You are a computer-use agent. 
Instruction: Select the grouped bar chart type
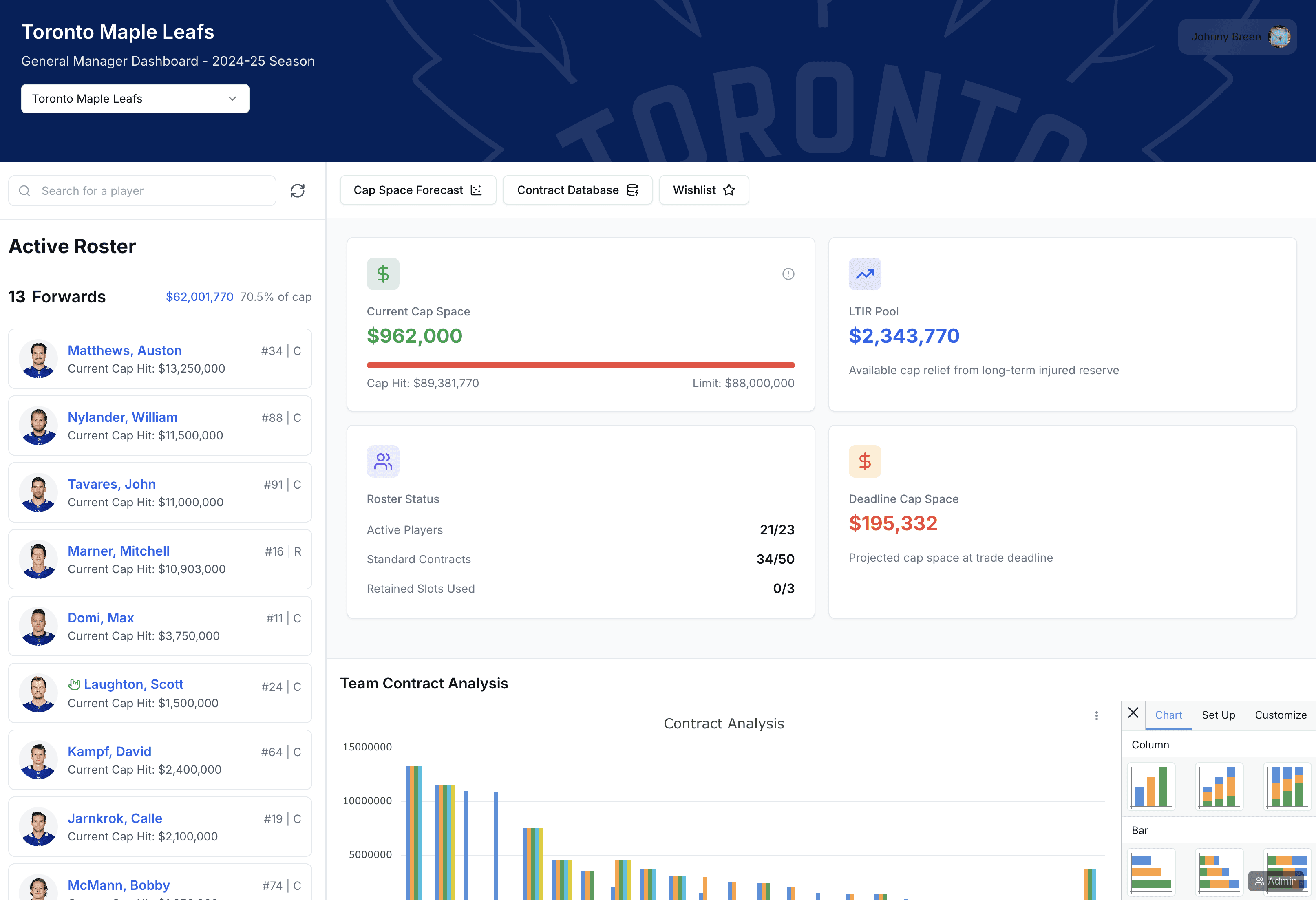click(x=1151, y=872)
